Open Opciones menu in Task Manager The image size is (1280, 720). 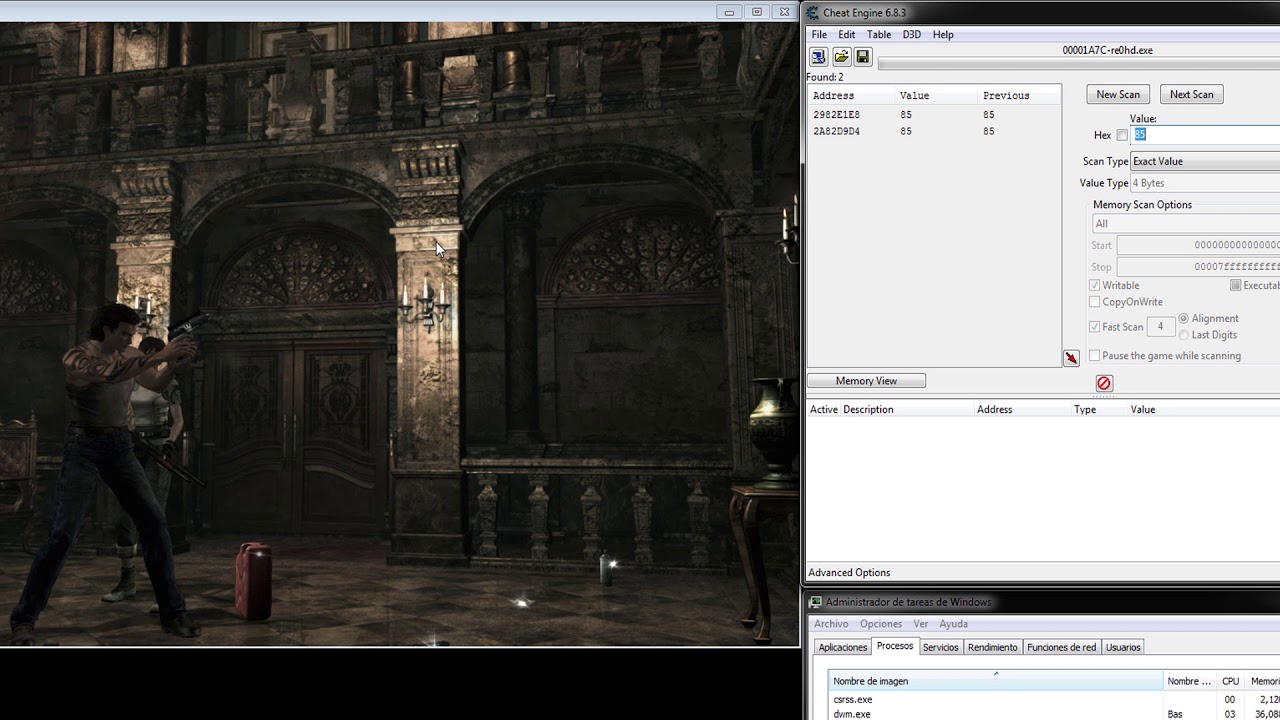(881, 624)
